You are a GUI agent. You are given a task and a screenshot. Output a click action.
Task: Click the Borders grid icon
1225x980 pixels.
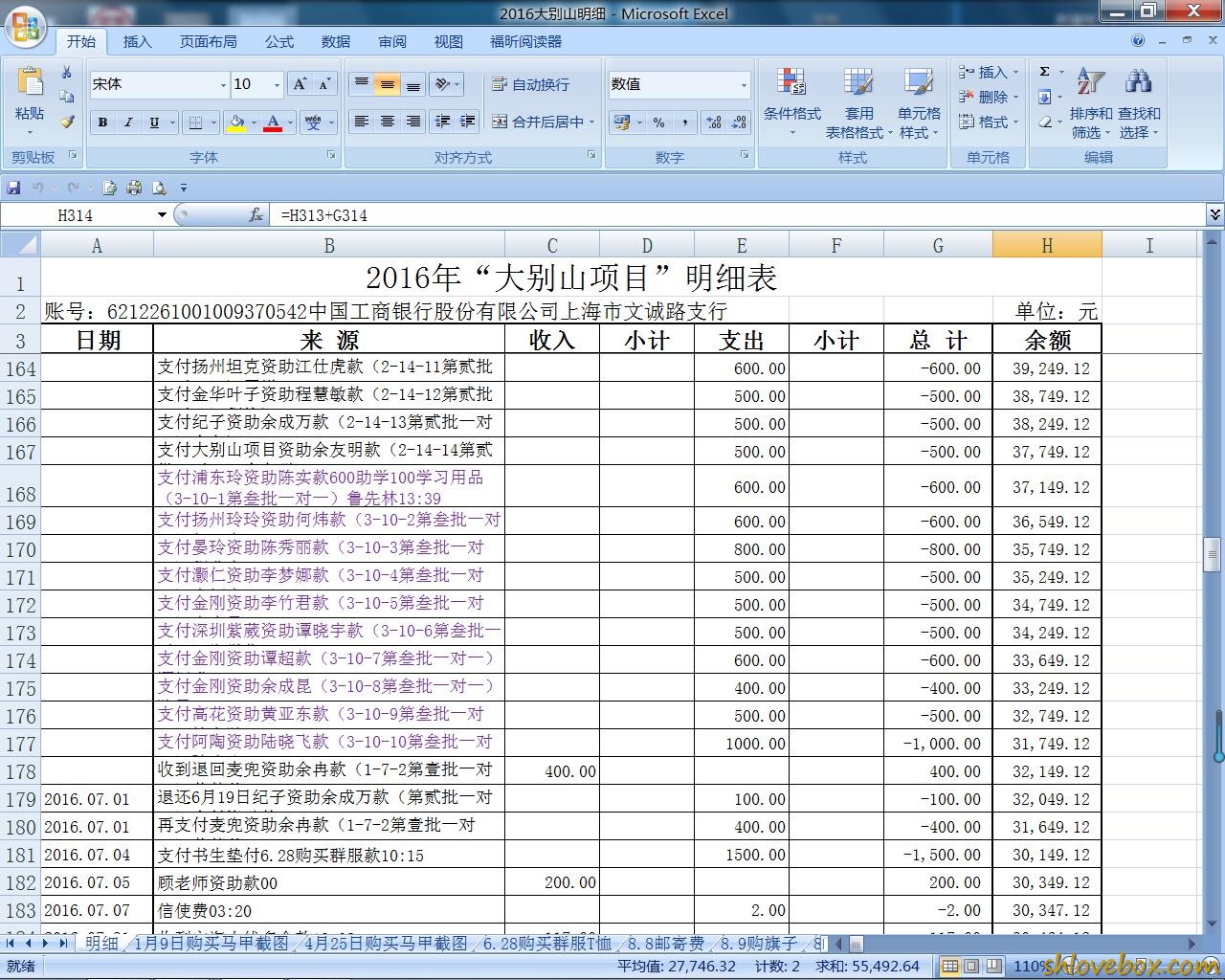coord(195,122)
